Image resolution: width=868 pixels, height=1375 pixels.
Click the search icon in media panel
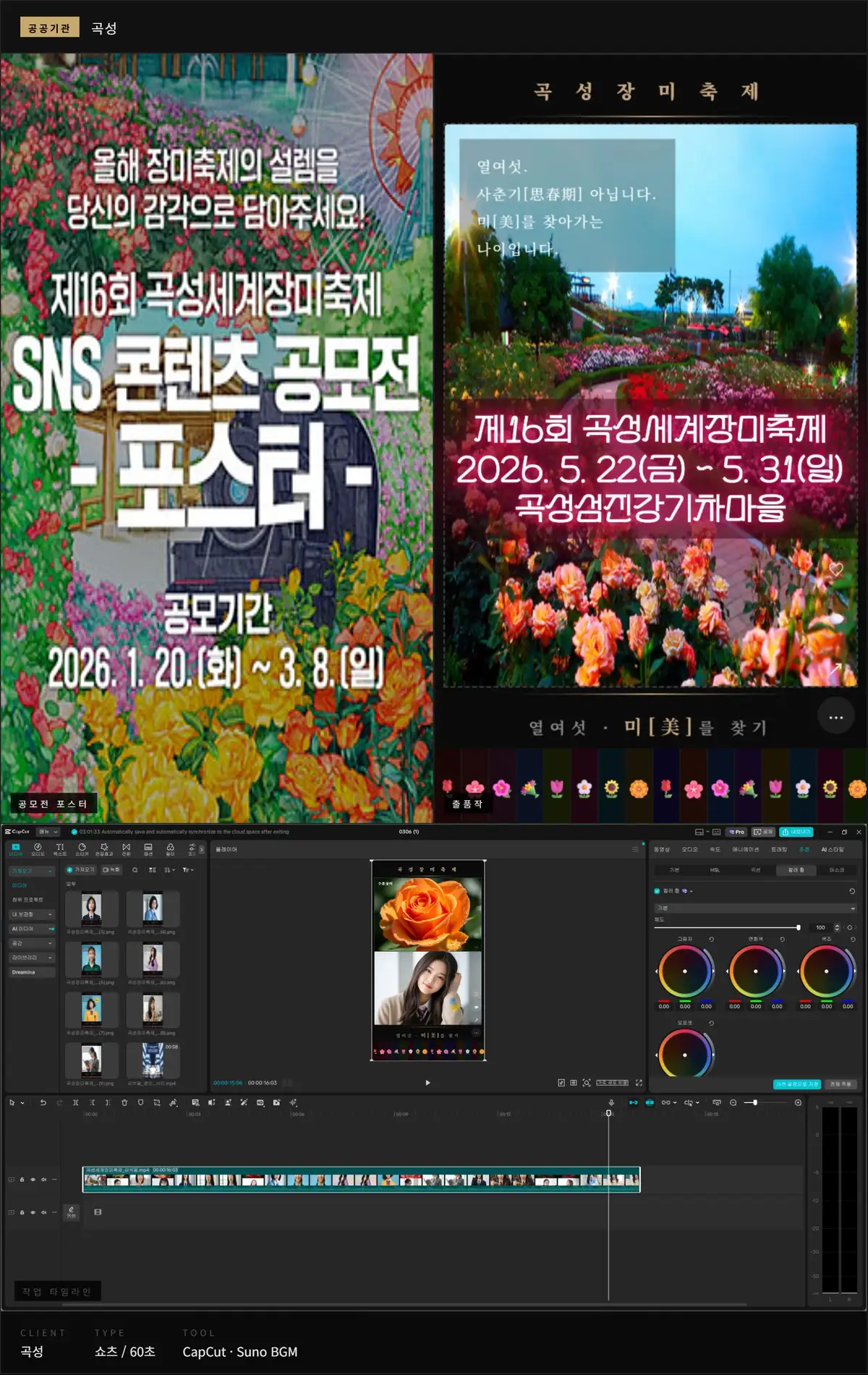click(135, 870)
